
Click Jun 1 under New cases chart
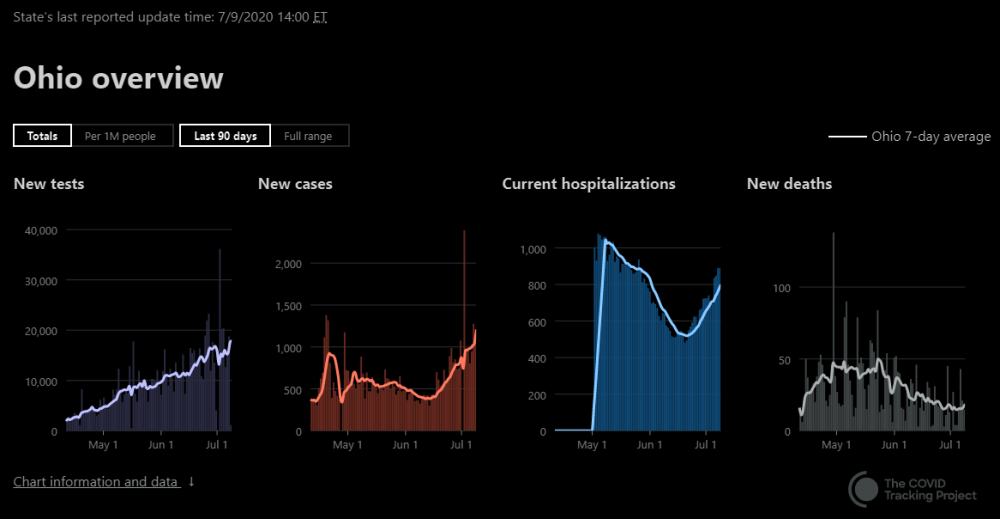coord(405,444)
